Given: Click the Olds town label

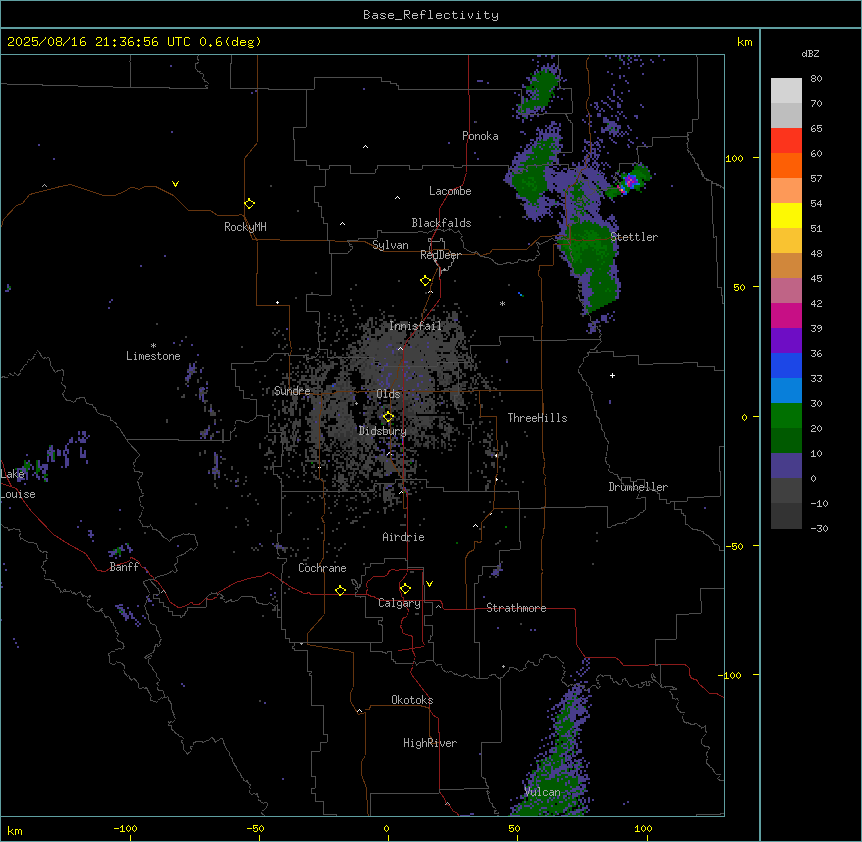Looking at the screenshot, I should [x=388, y=394].
